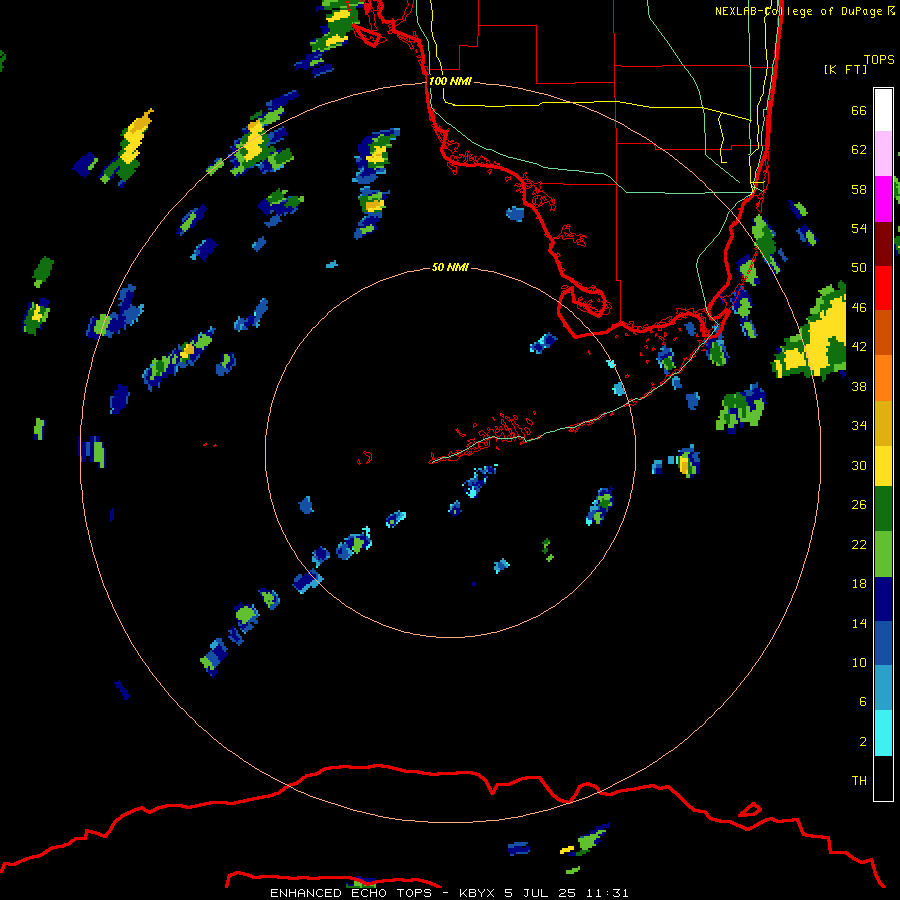Click the legend value 10
Image resolution: width=900 pixels, height=900 pixels.
859,662
